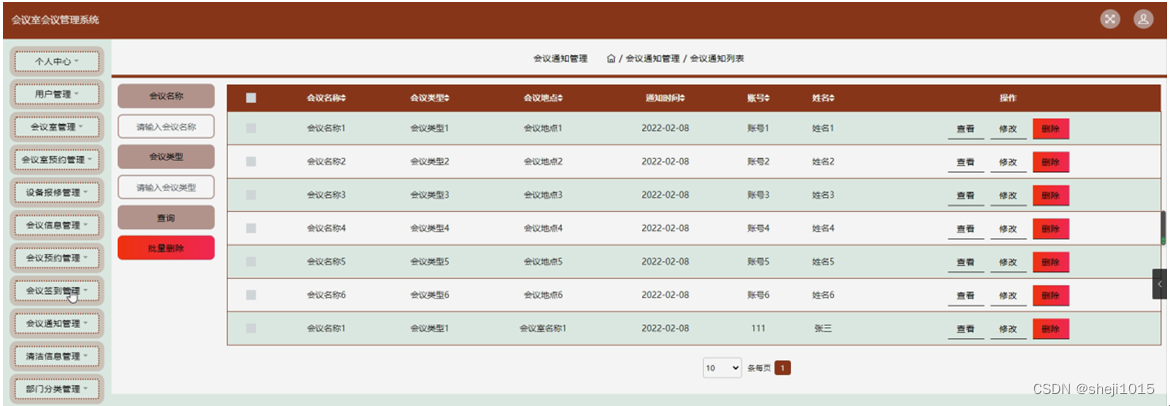1170x406 pixels.
Task: Expand the 个人中心 menu
Action: pyautogui.click(x=57, y=61)
